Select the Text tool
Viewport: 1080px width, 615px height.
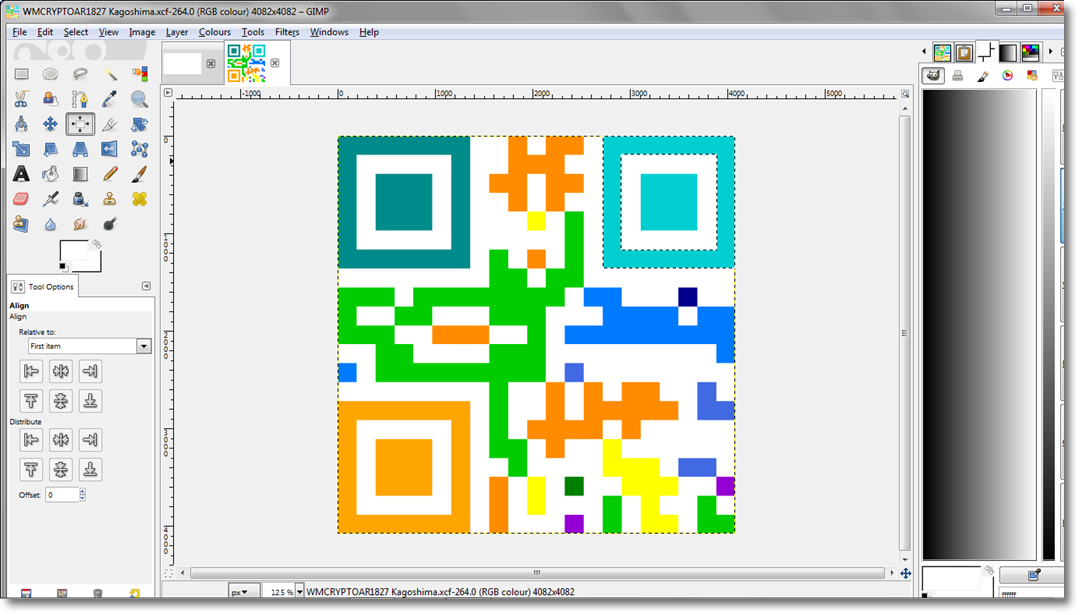[x=21, y=174]
